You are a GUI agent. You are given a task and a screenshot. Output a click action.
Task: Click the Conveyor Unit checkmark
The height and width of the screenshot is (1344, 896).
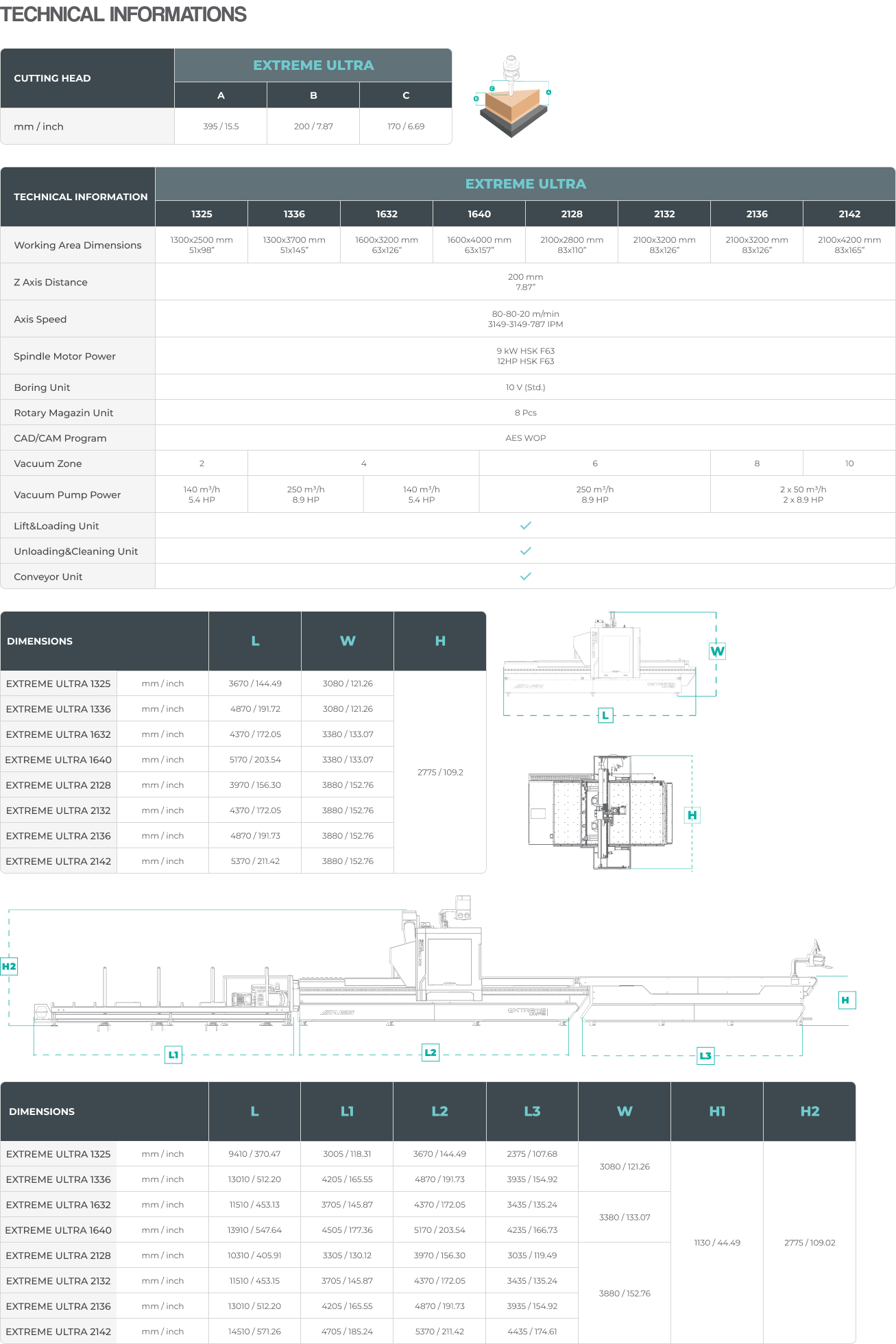point(526,577)
